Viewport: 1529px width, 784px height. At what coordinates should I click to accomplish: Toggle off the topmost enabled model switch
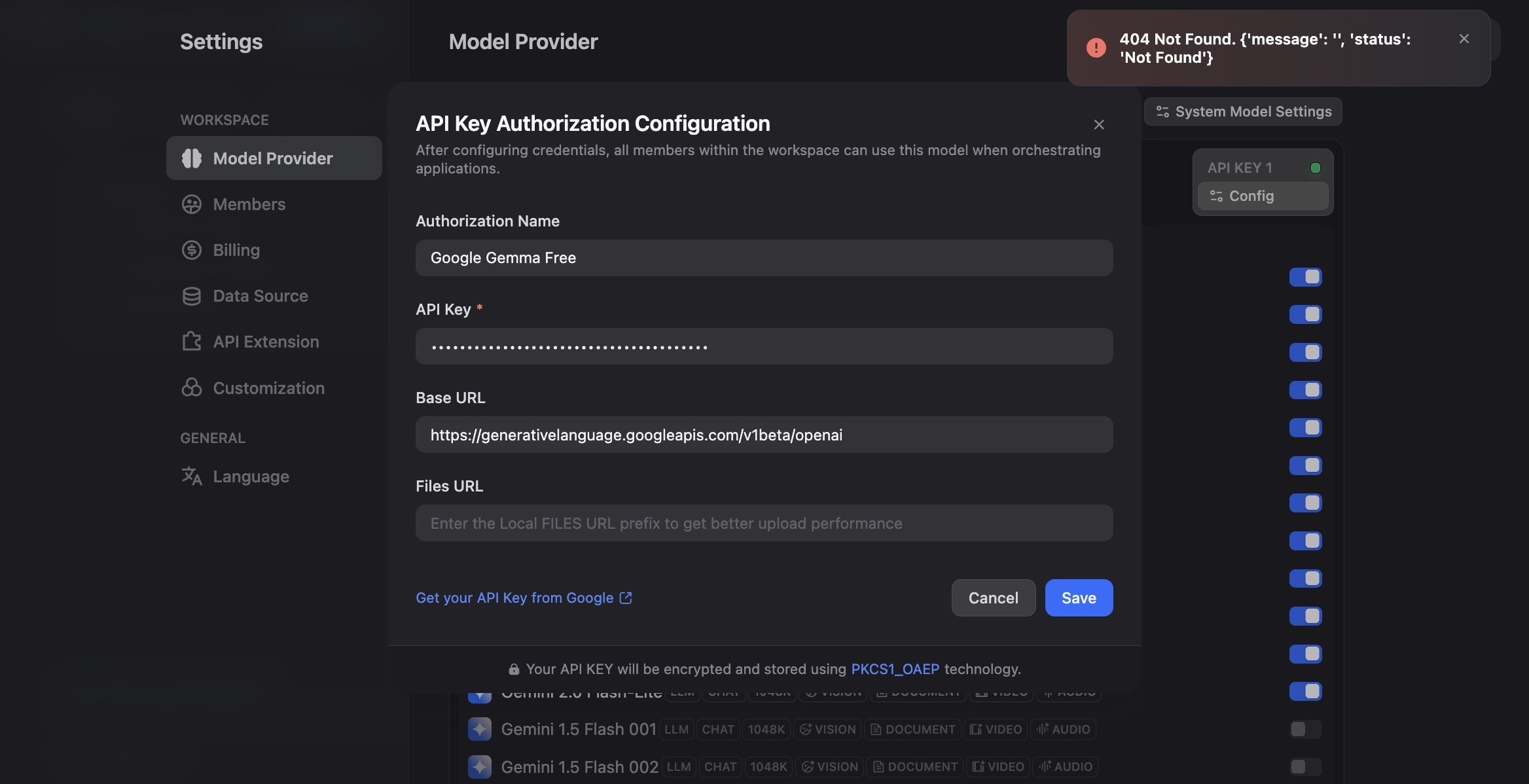click(1305, 277)
